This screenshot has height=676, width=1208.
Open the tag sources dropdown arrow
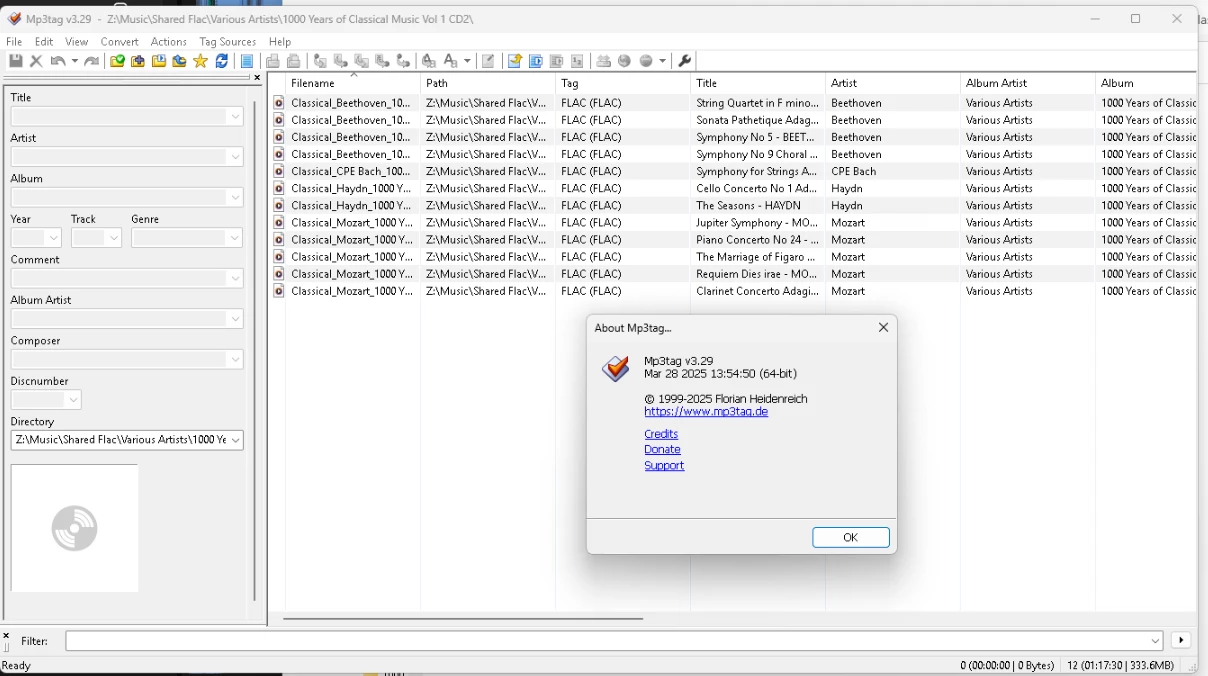click(x=662, y=61)
